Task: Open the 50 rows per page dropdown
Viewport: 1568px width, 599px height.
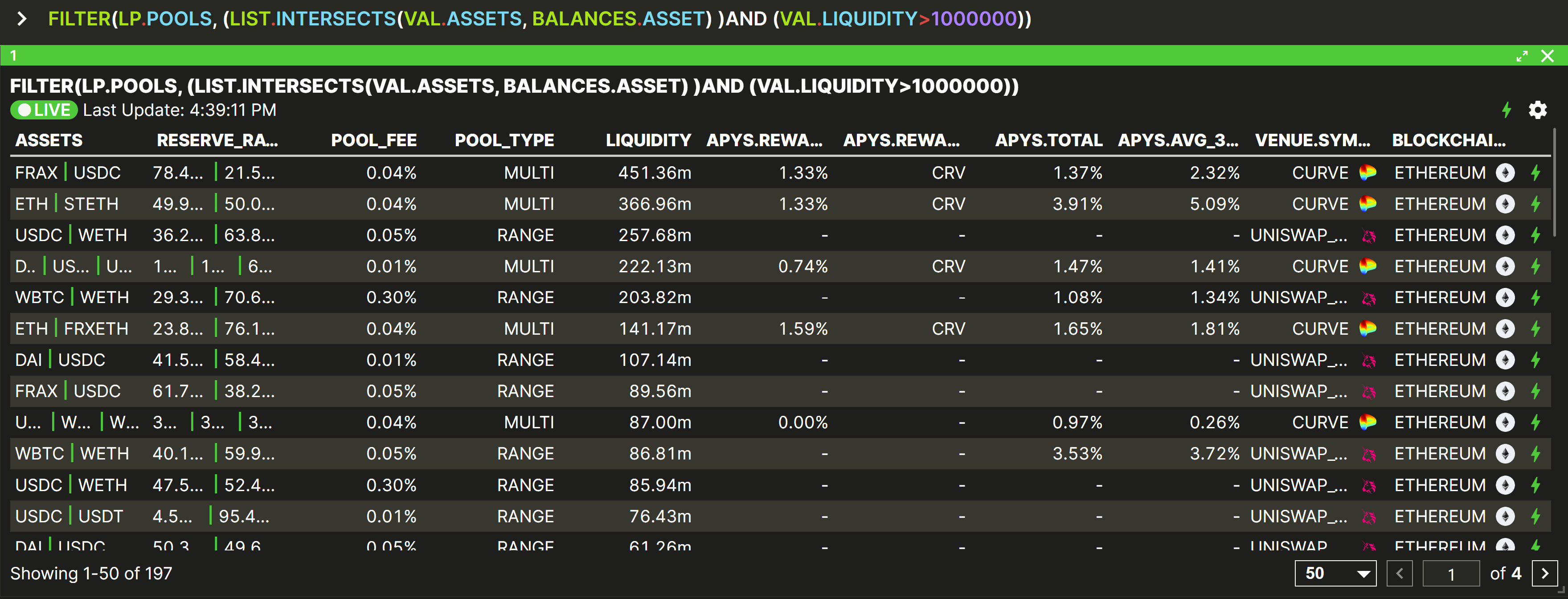Action: [x=1335, y=574]
